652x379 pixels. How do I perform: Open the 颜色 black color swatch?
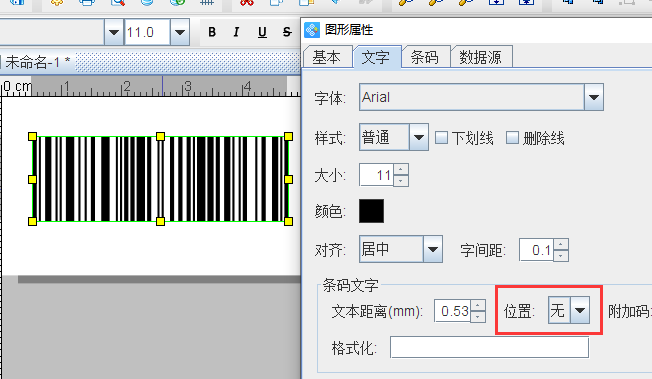[x=371, y=211]
